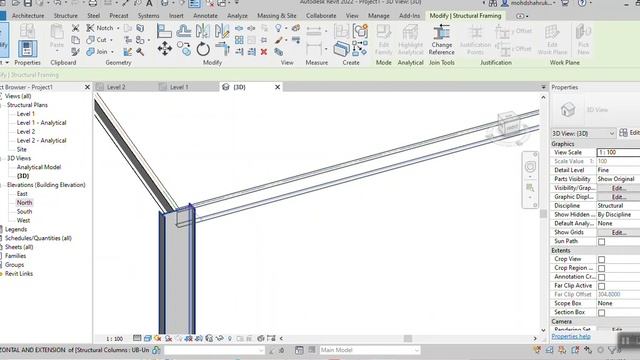Close the {3D} view tab
The width and height of the screenshot is (640, 360).
click(x=278, y=87)
